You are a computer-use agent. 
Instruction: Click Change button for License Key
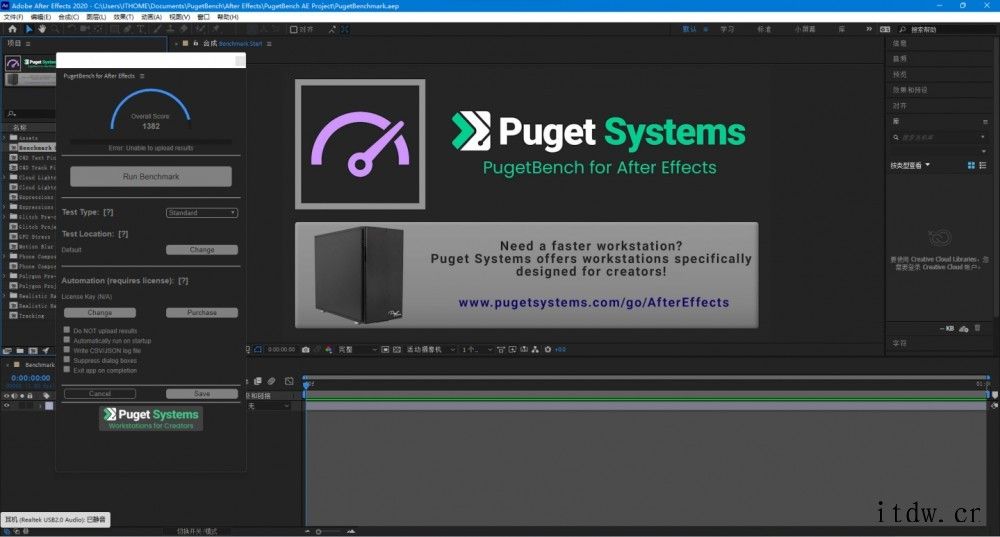pos(99,313)
